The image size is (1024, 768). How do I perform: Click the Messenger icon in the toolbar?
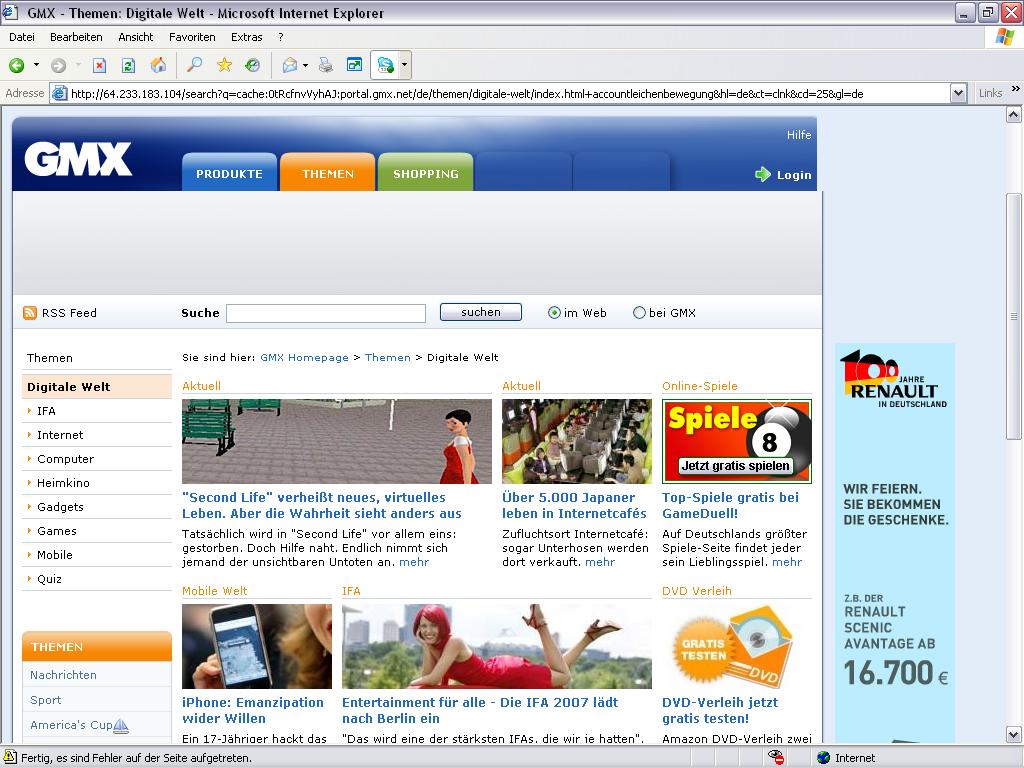point(385,65)
